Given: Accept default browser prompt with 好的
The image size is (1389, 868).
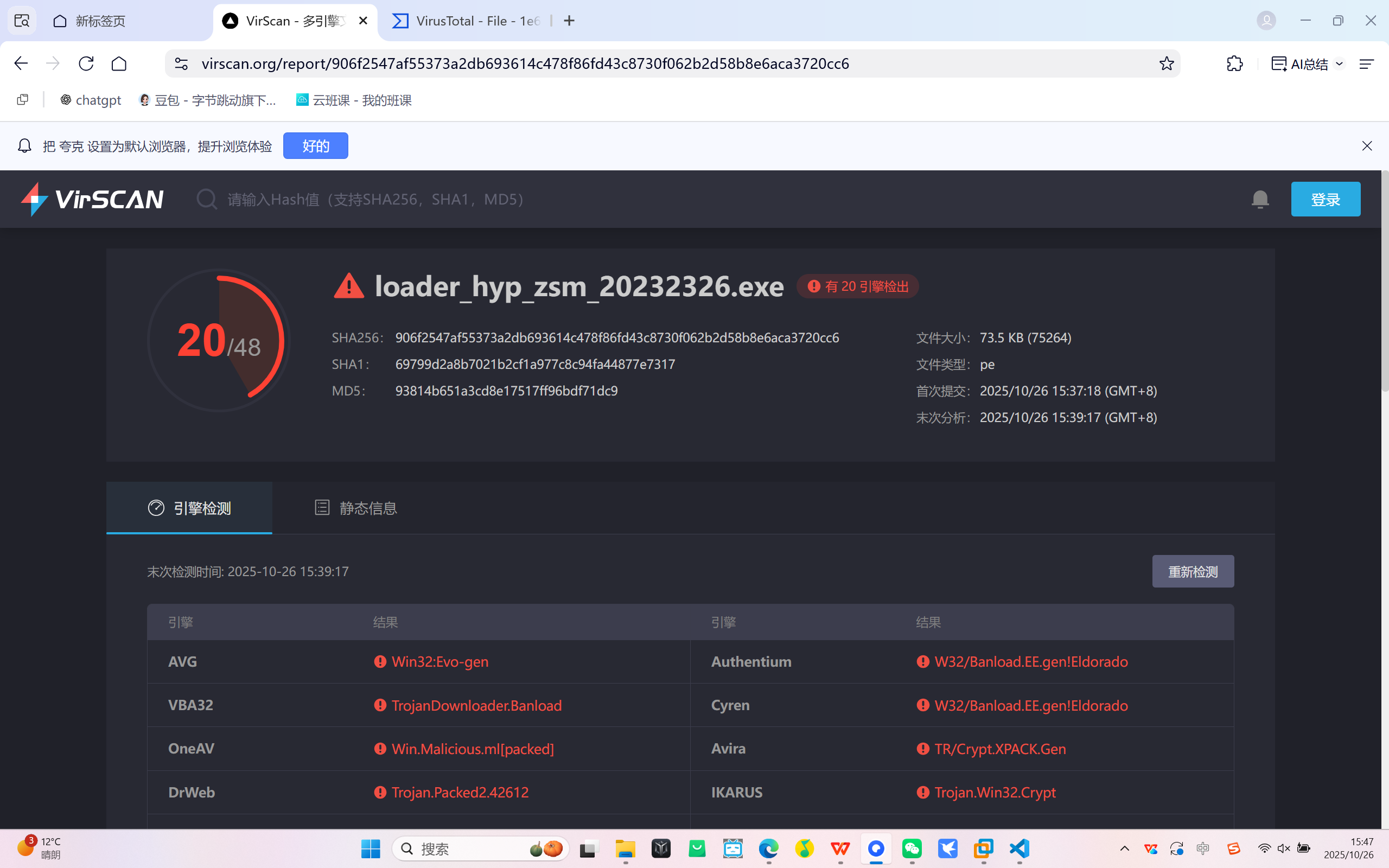Looking at the screenshot, I should (315, 146).
